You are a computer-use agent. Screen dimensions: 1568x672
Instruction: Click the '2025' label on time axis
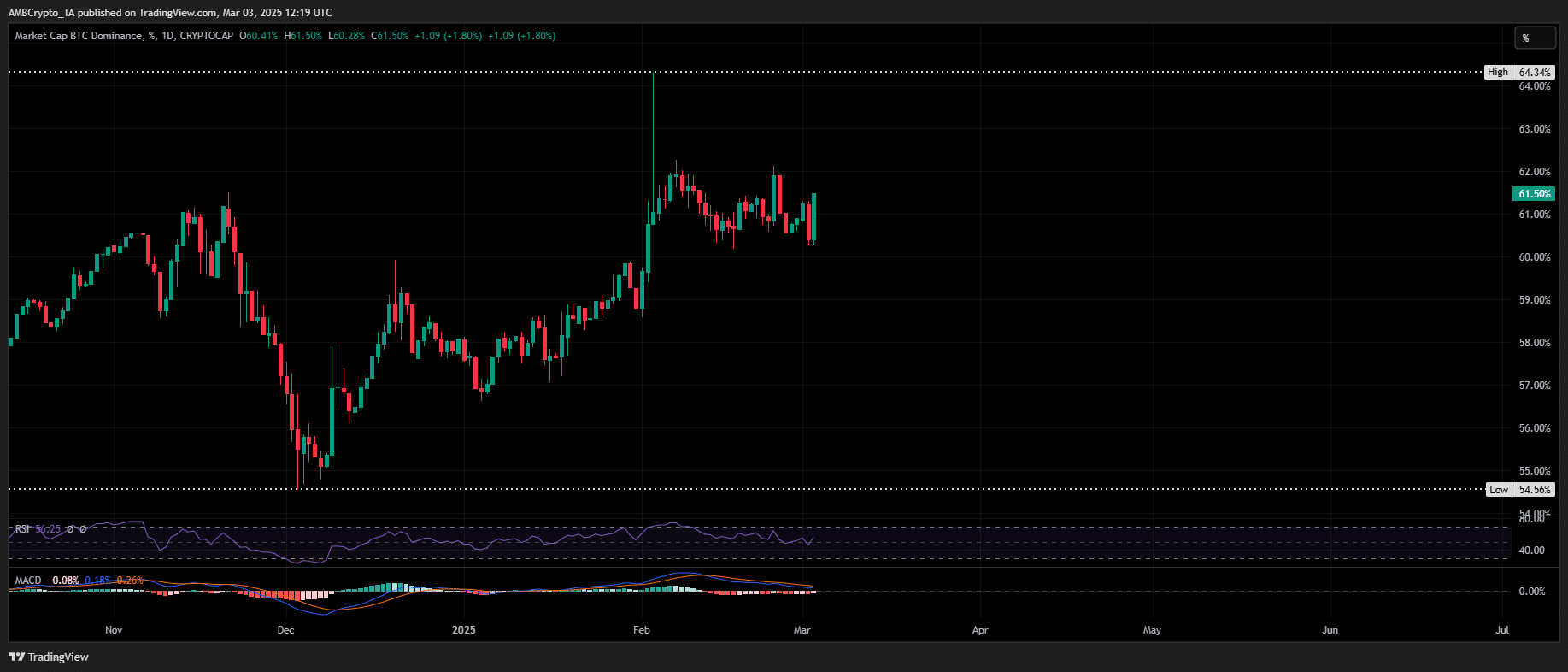[x=464, y=630]
